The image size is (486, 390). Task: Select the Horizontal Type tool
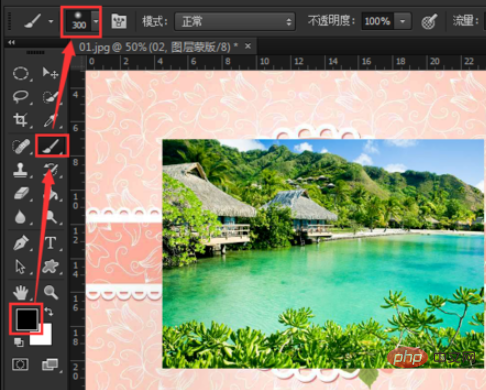point(51,243)
